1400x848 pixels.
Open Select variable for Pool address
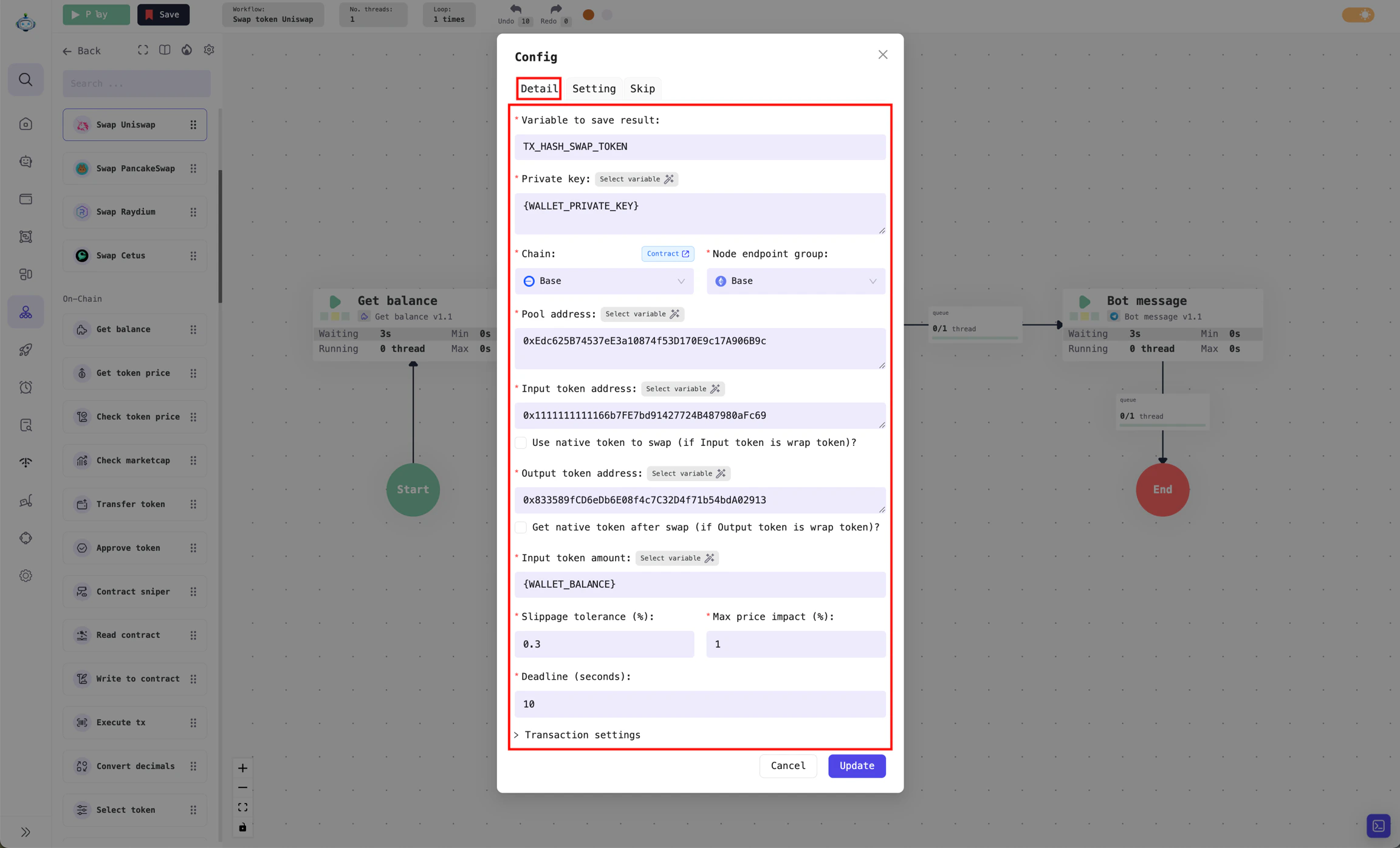(642, 314)
